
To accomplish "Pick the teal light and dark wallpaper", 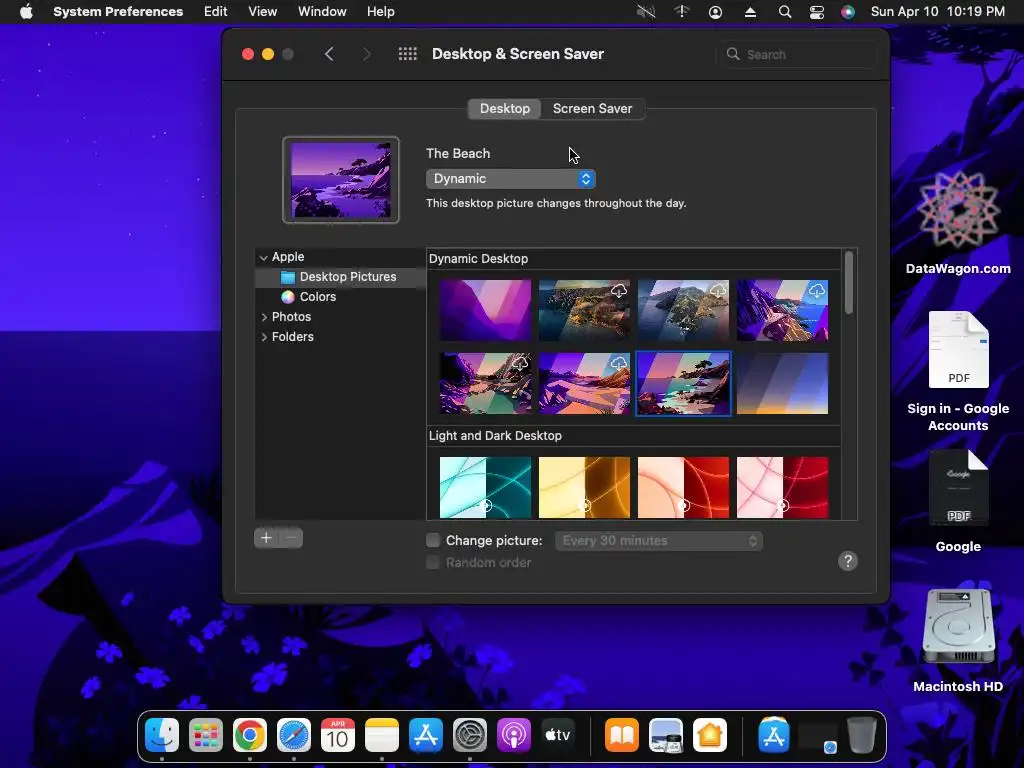I will 485,487.
